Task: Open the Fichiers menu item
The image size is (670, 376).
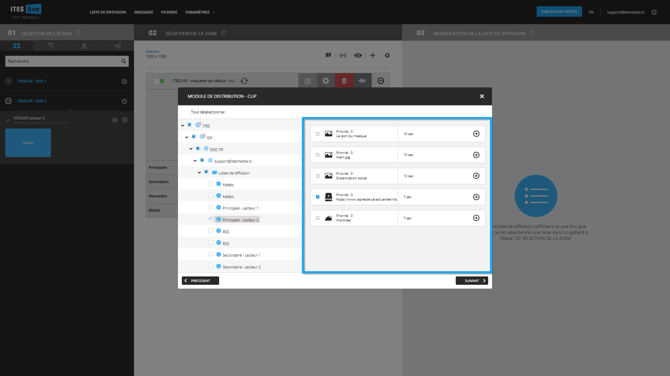Action: click(x=169, y=12)
